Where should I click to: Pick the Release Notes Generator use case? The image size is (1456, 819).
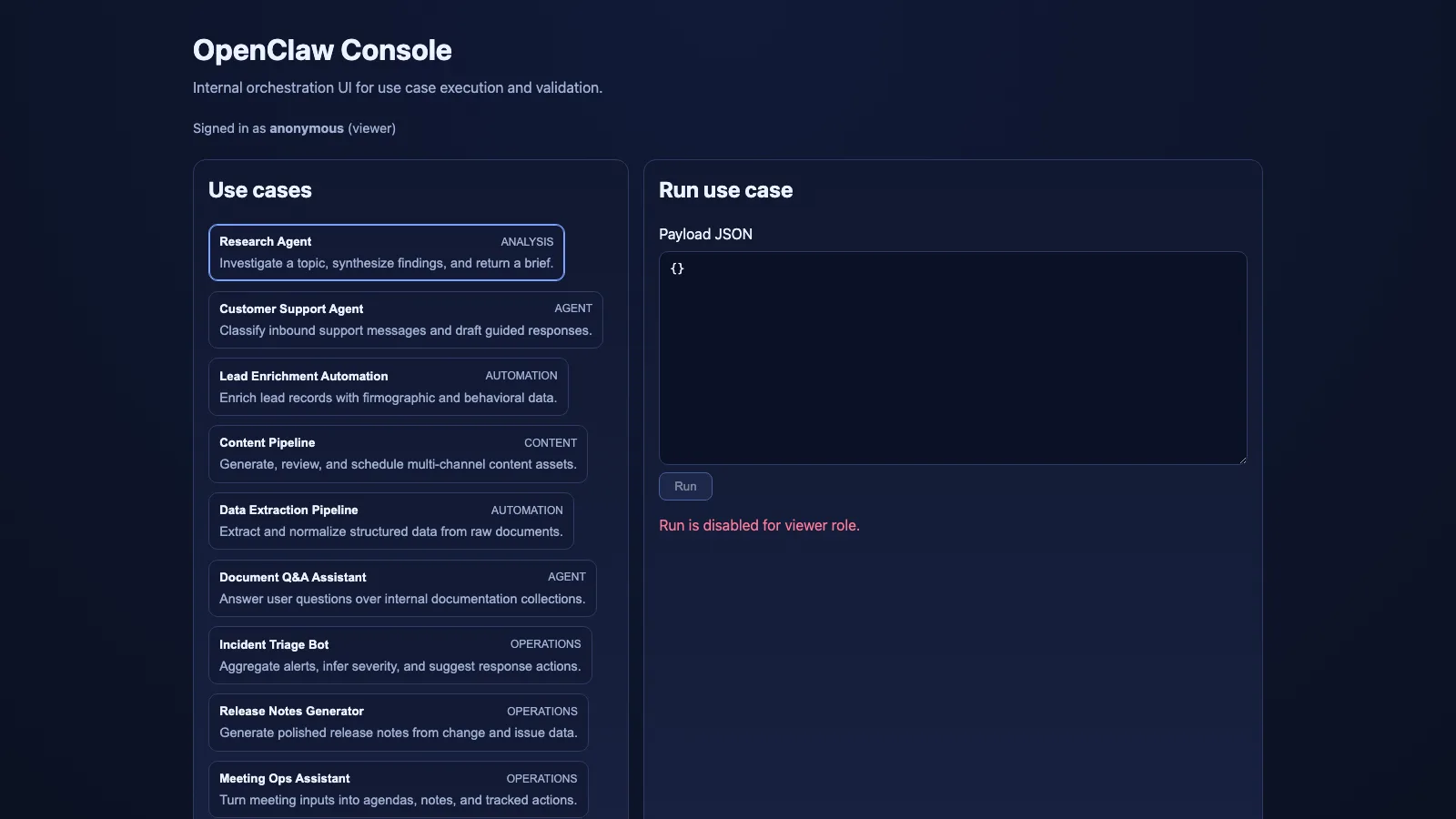pos(397,722)
